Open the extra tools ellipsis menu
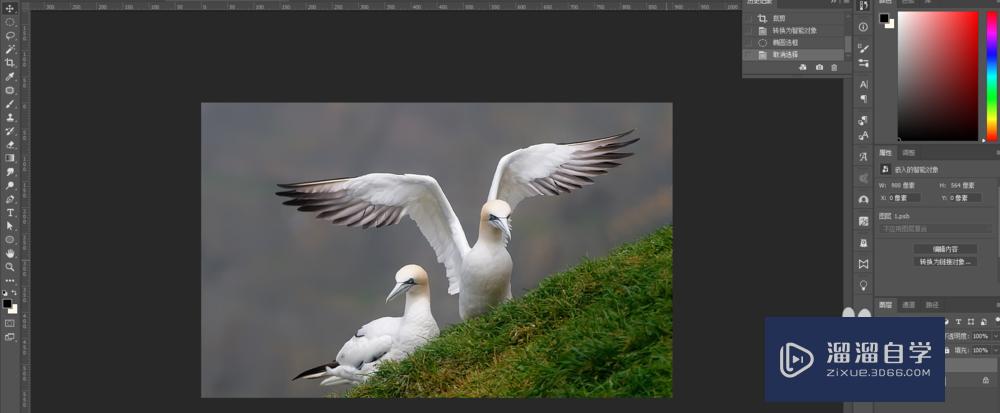The height and width of the screenshot is (413, 1000). 10,280
